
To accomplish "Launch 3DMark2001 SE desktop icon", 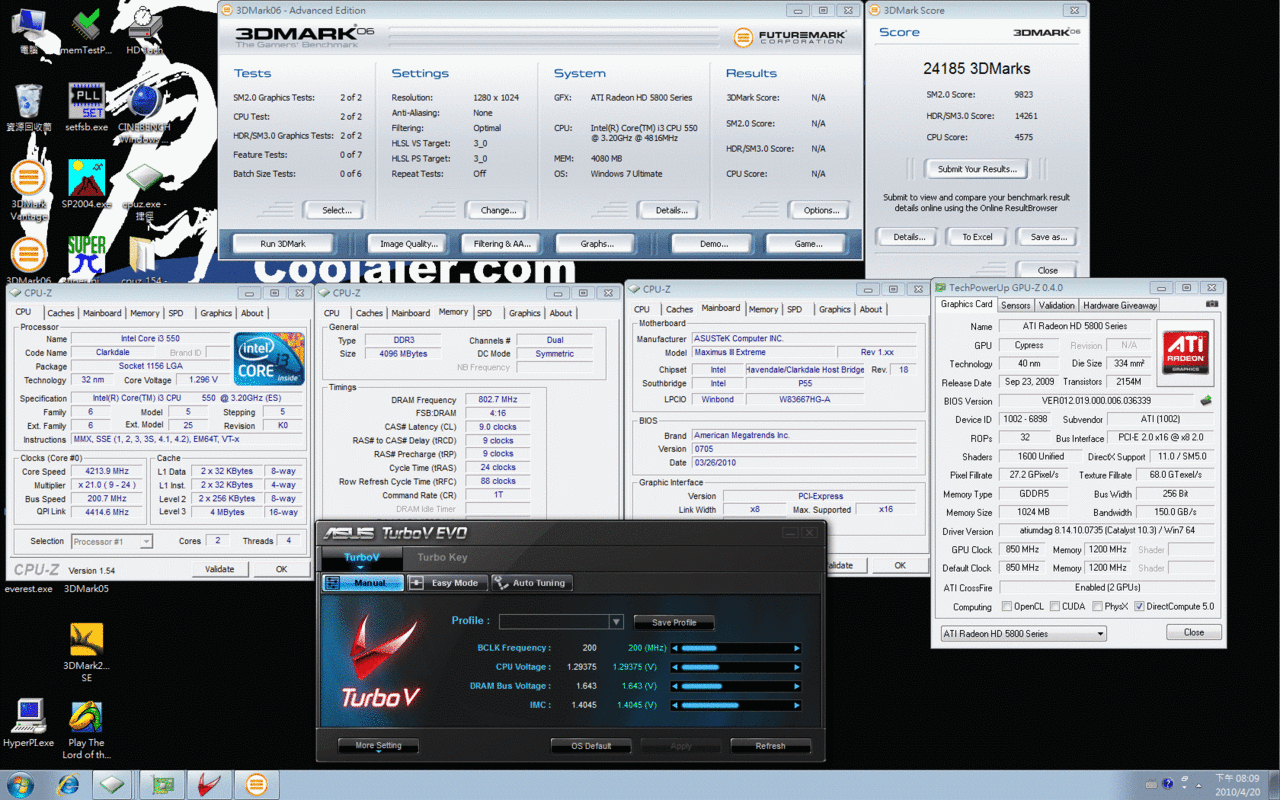I will pyautogui.click(x=86, y=653).
